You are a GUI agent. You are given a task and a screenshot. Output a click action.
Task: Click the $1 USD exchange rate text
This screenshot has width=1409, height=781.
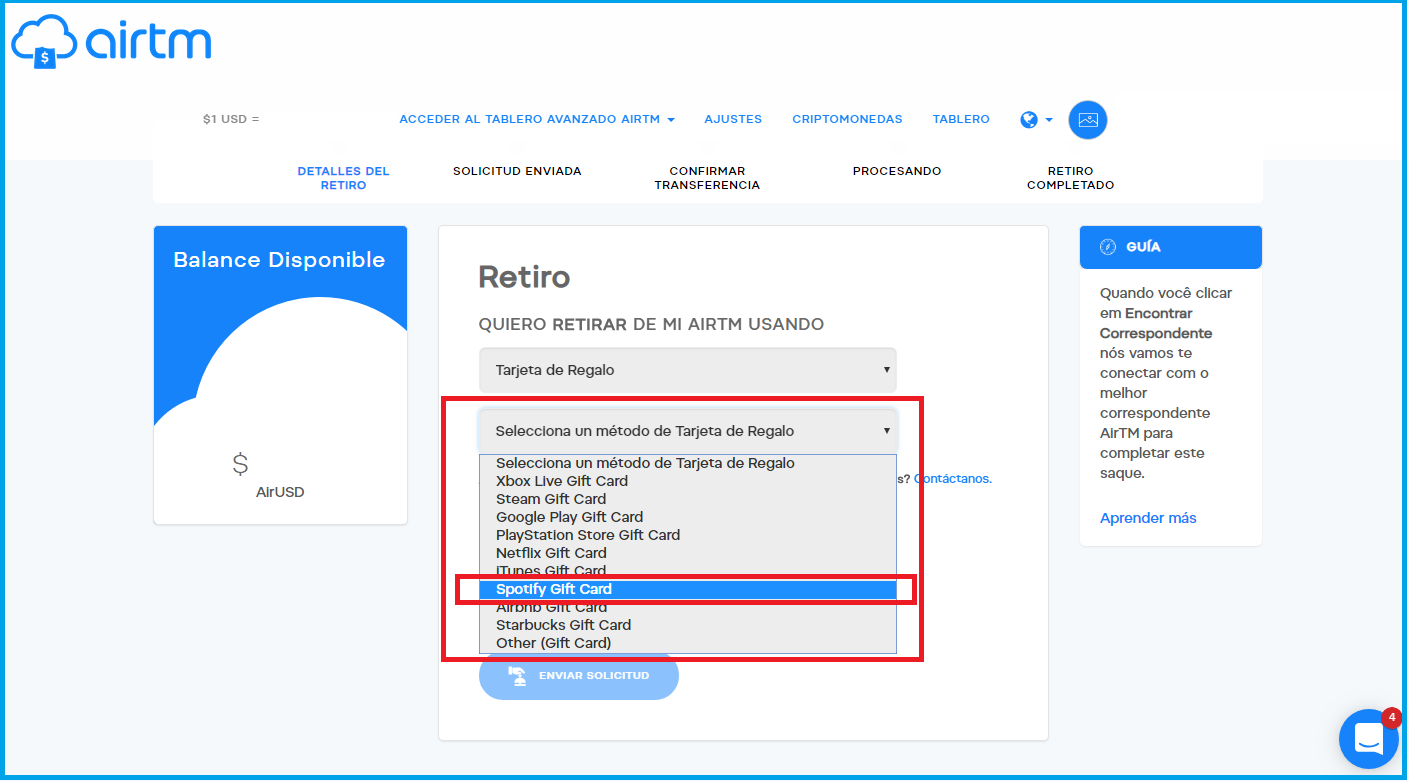tap(231, 119)
